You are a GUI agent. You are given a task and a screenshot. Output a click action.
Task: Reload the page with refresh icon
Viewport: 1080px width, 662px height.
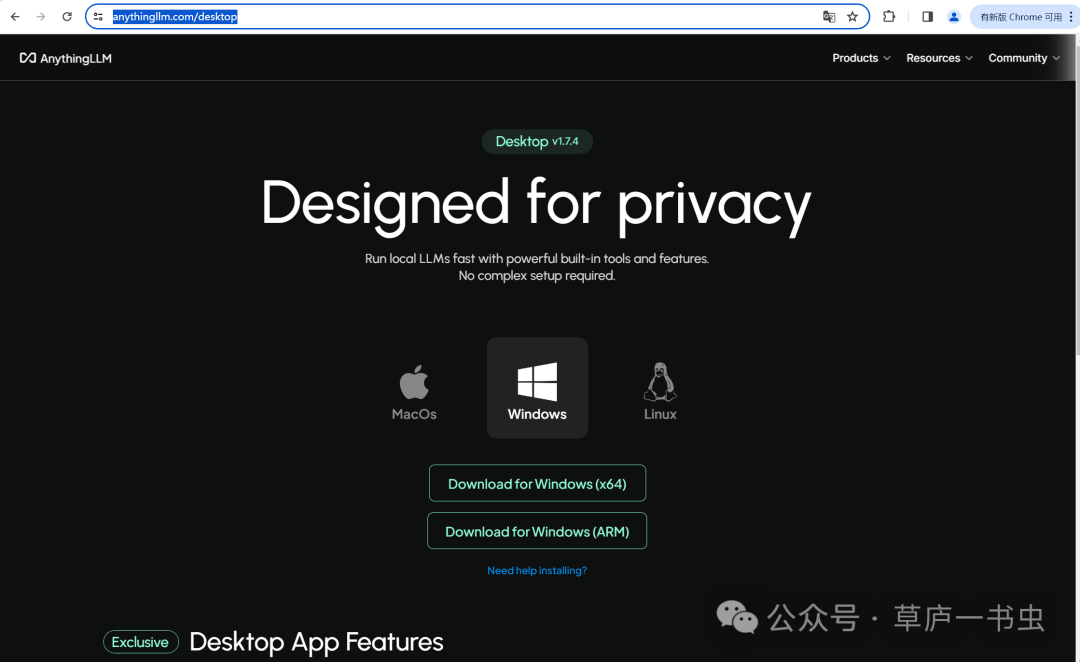[67, 17]
